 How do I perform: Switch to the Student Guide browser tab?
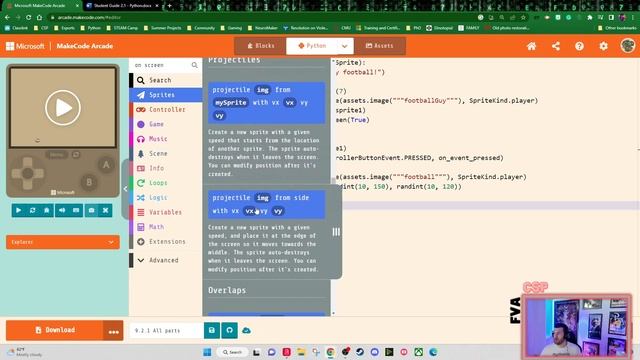pyautogui.click(x=122, y=6)
